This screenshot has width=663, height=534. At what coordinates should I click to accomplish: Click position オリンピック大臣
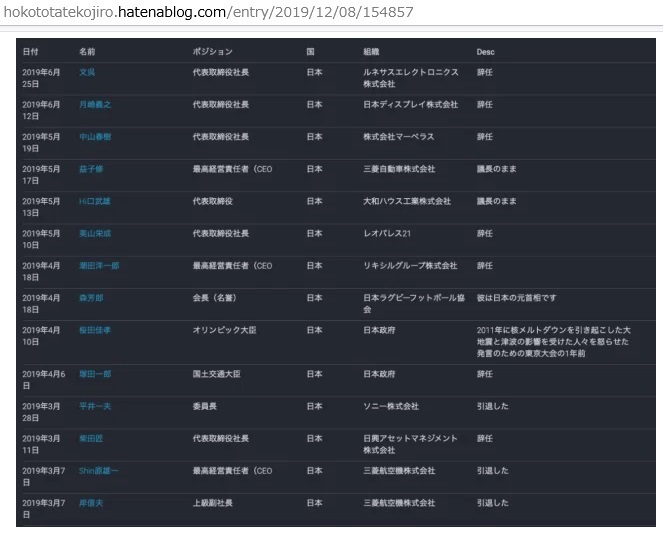(x=225, y=330)
